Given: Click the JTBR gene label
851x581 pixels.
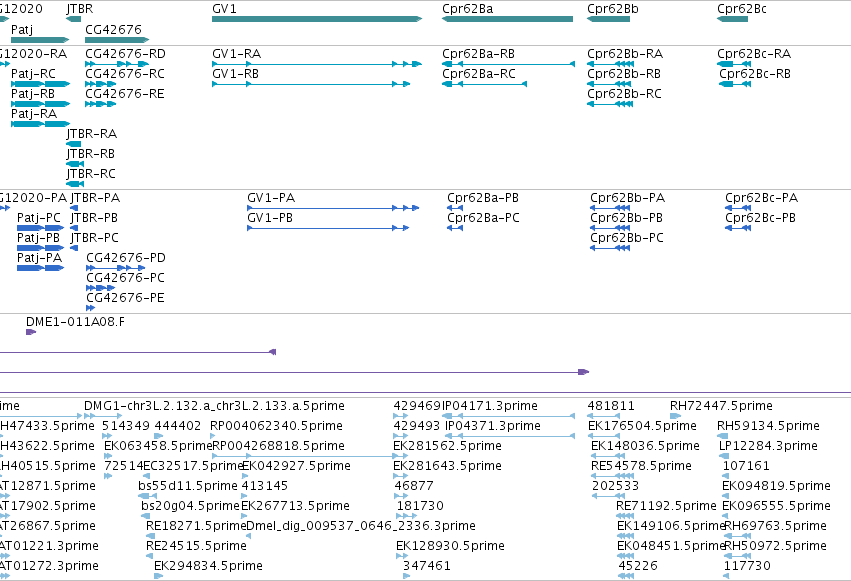Looking at the screenshot, I should [x=80, y=9].
